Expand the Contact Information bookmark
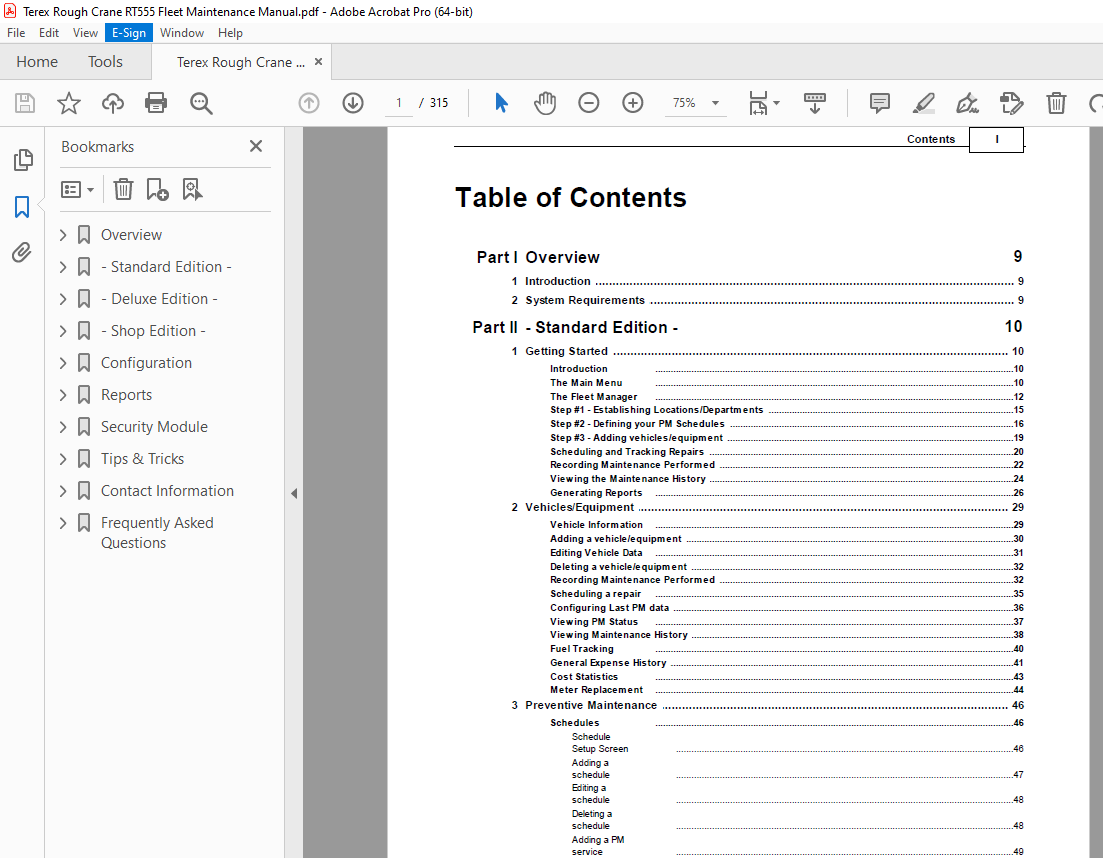 63,491
